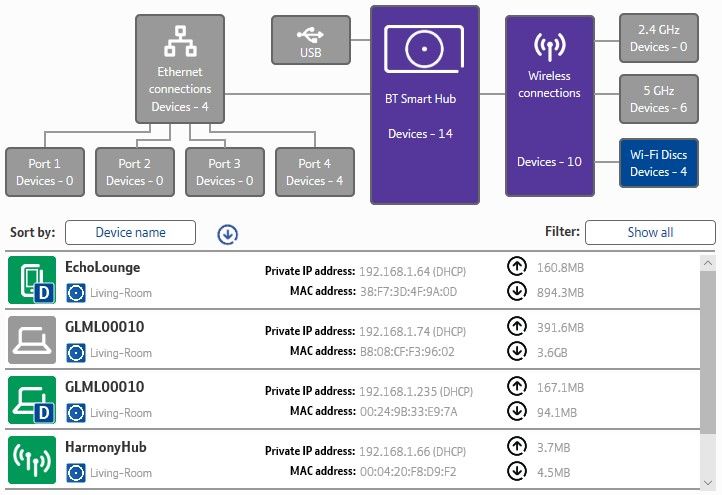Click the BT Smart Hub icon
The width and height of the screenshot is (722, 495).
tap(425, 48)
